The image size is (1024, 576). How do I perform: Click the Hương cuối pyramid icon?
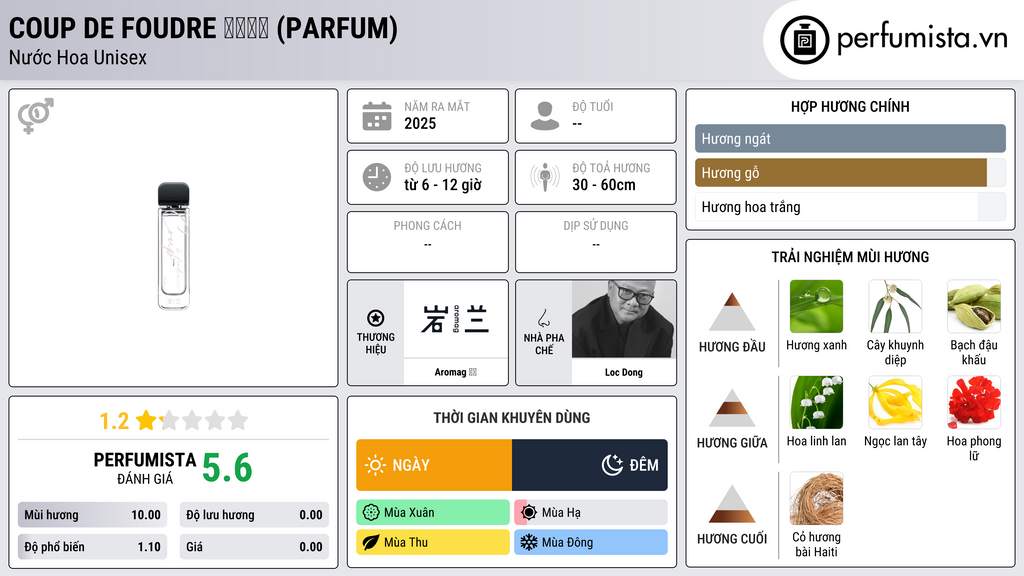[732, 504]
